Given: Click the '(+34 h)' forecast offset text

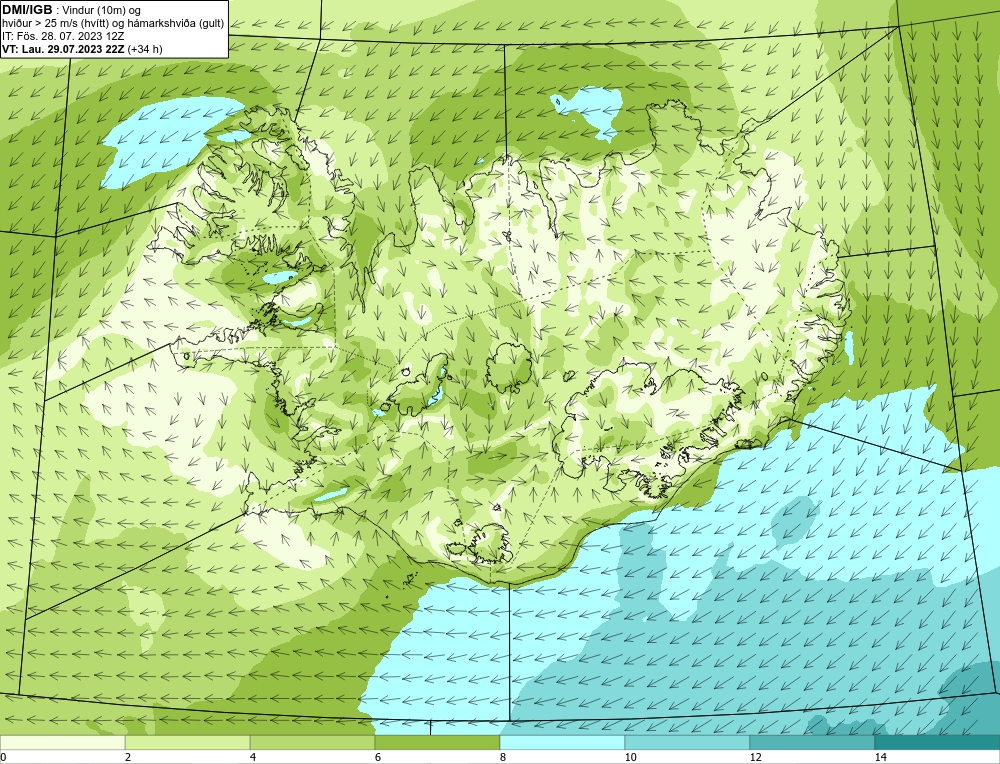Looking at the screenshot, I should (145, 49).
